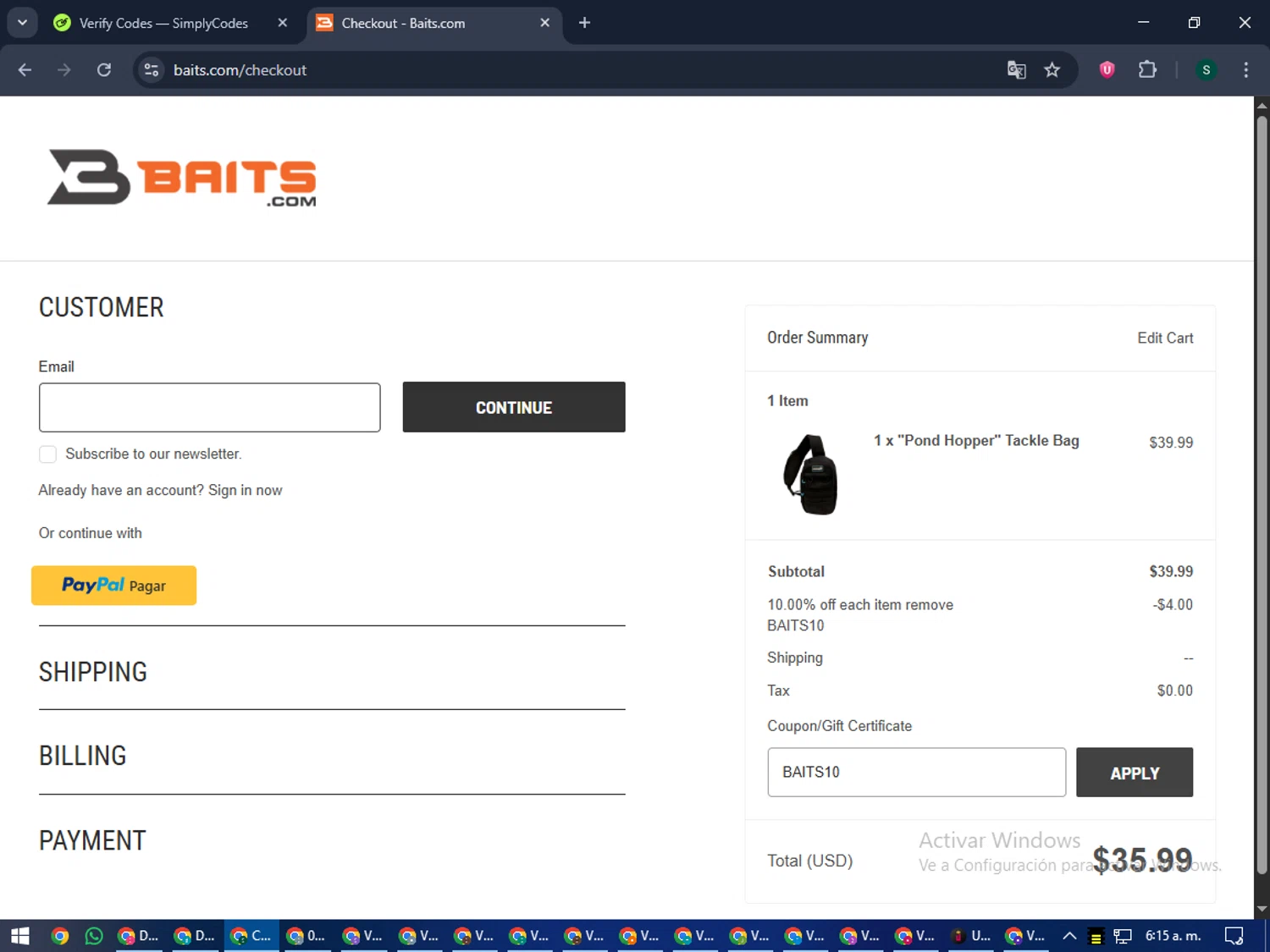Viewport: 1270px width, 952px height.
Task: Open the red shield extension icon
Action: click(x=1107, y=70)
